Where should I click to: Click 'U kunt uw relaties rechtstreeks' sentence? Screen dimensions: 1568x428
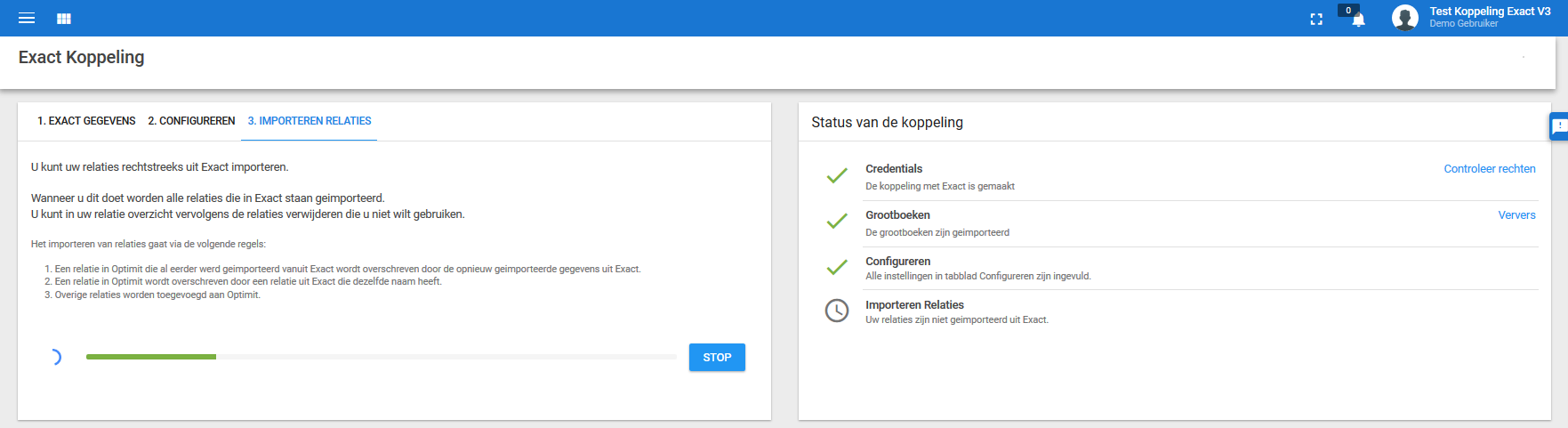160,167
